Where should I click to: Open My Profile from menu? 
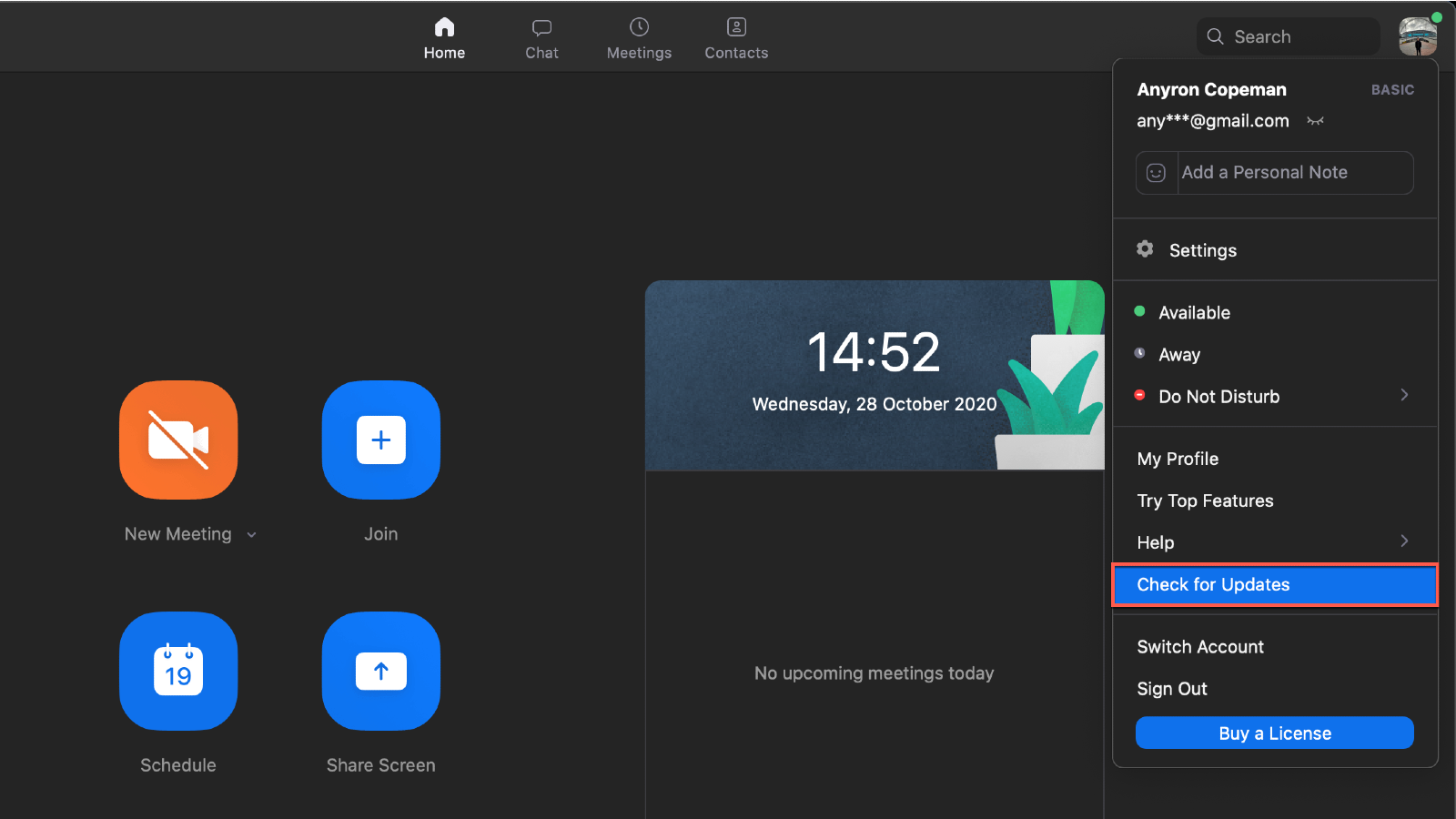pos(1178,459)
